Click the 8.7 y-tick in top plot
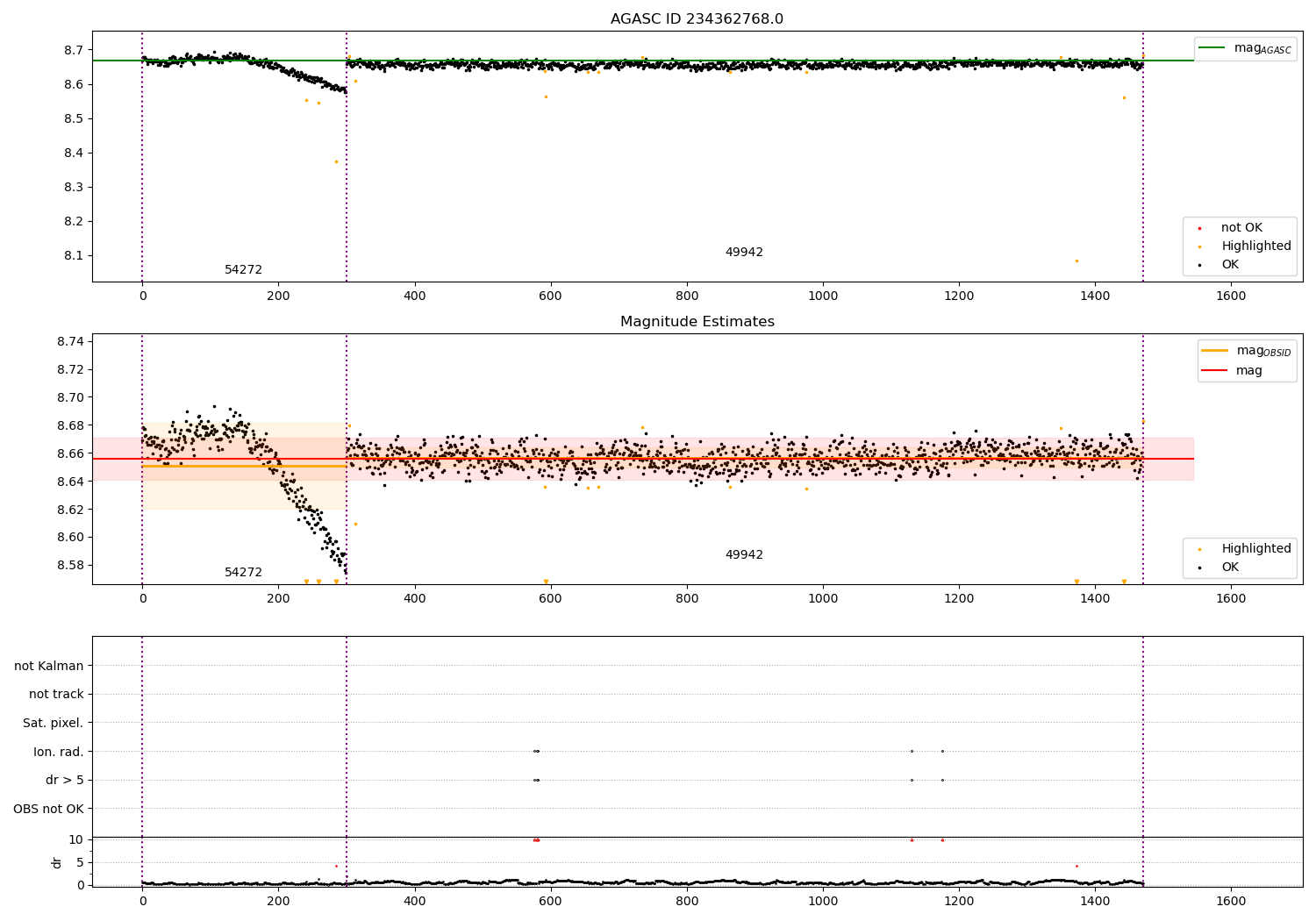Screen dimensions: 1316x921 (x=72, y=50)
